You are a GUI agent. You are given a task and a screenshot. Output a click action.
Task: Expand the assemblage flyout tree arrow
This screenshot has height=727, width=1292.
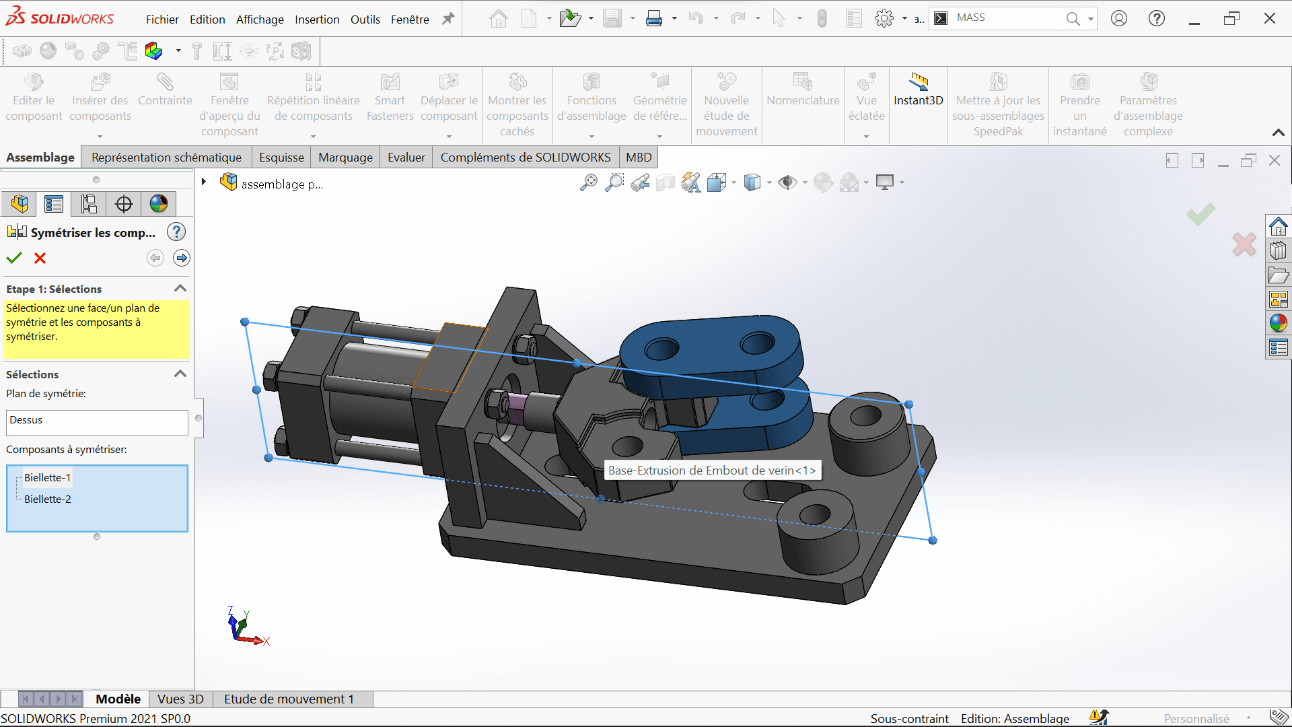click(x=204, y=182)
